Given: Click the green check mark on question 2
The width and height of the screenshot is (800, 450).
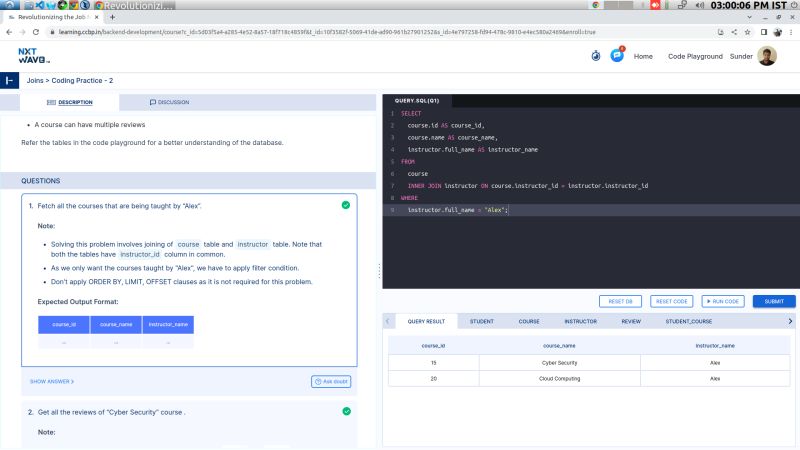Looking at the screenshot, I should coord(346,411).
